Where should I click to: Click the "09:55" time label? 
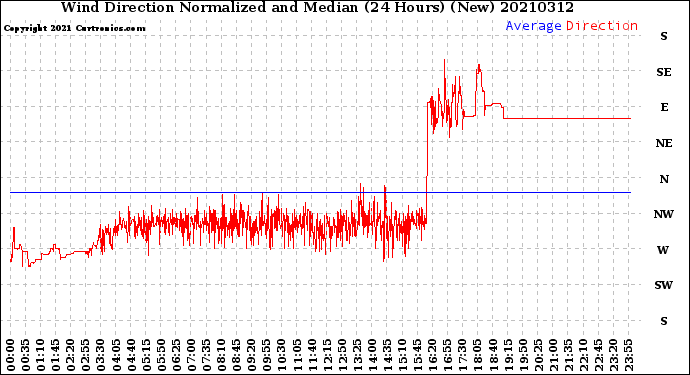coord(267,355)
